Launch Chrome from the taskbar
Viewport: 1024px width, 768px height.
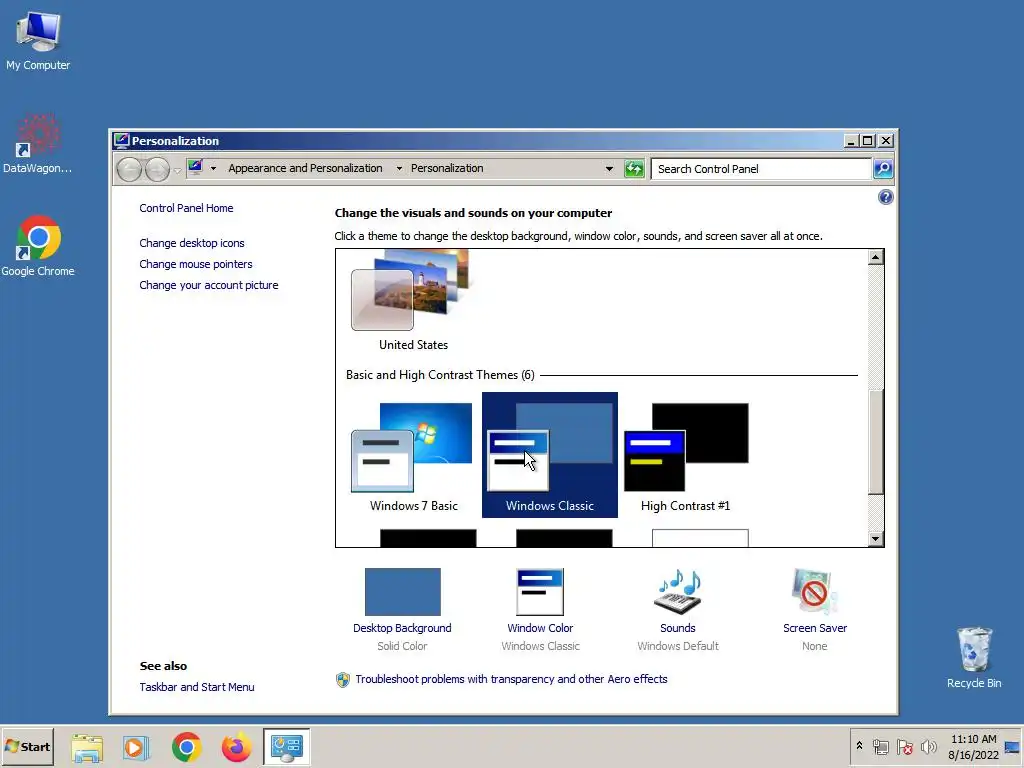click(186, 747)
